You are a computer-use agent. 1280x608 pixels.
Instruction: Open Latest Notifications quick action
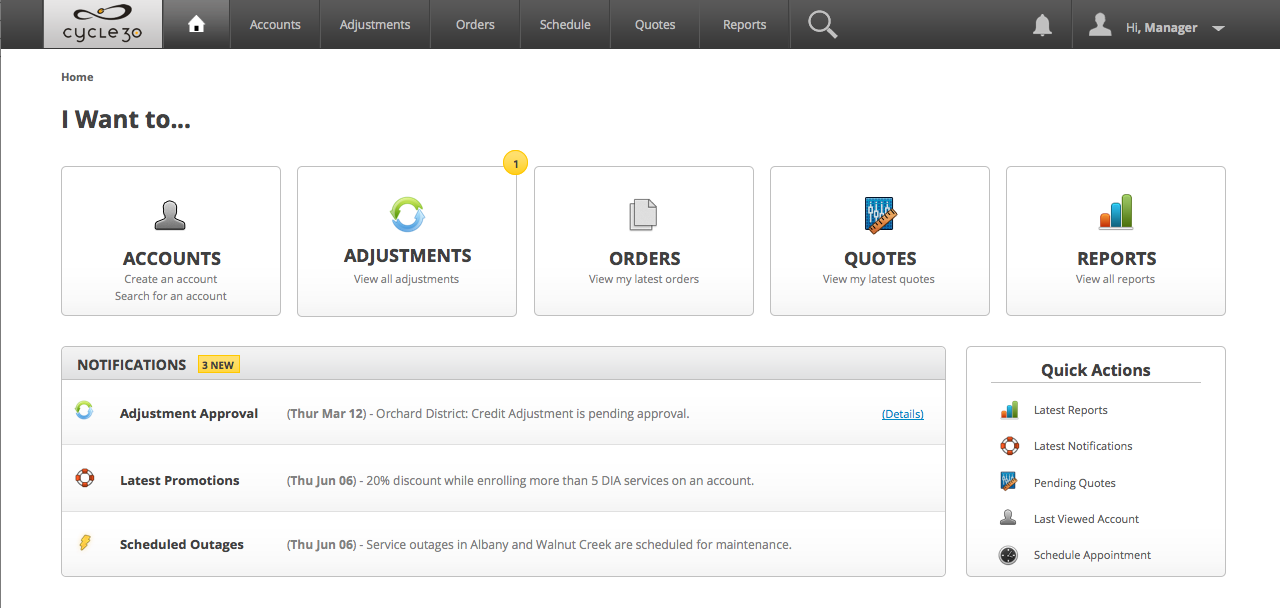pyautogui.click(x=1083, y=446)
